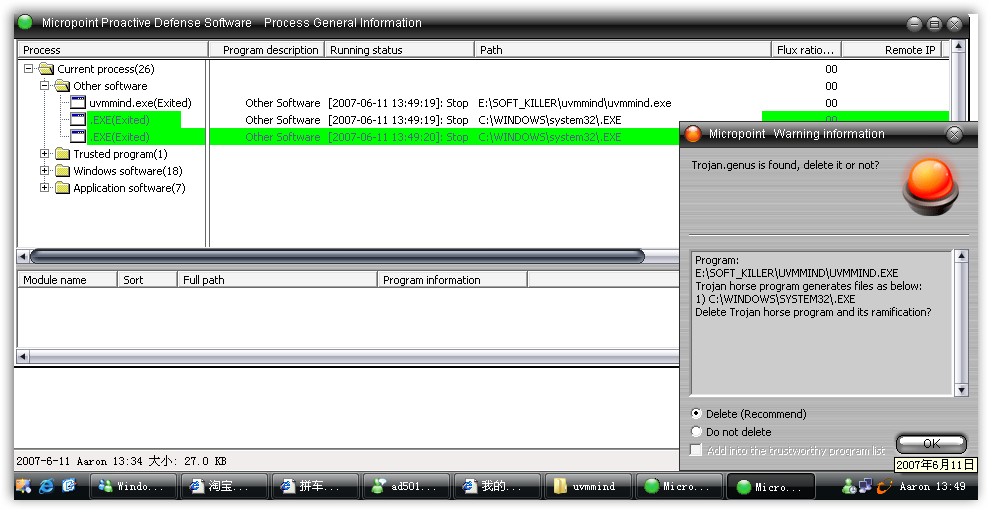This screenshot has height=511, width=989.
Task: Click the Trusted program folder icon
Action: (62, 154)
